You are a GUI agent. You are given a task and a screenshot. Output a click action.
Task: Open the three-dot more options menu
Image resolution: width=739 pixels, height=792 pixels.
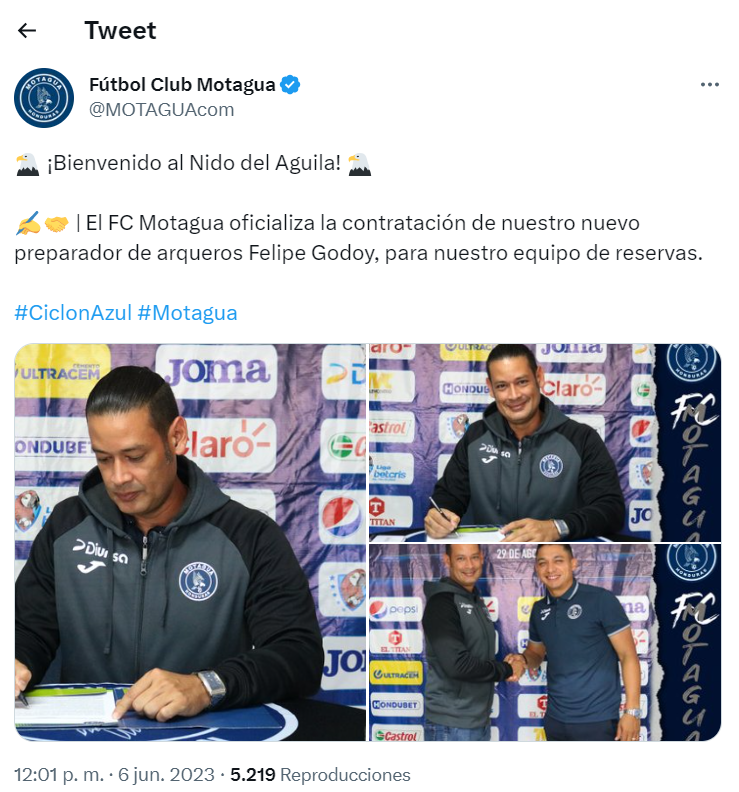[709, 85]
